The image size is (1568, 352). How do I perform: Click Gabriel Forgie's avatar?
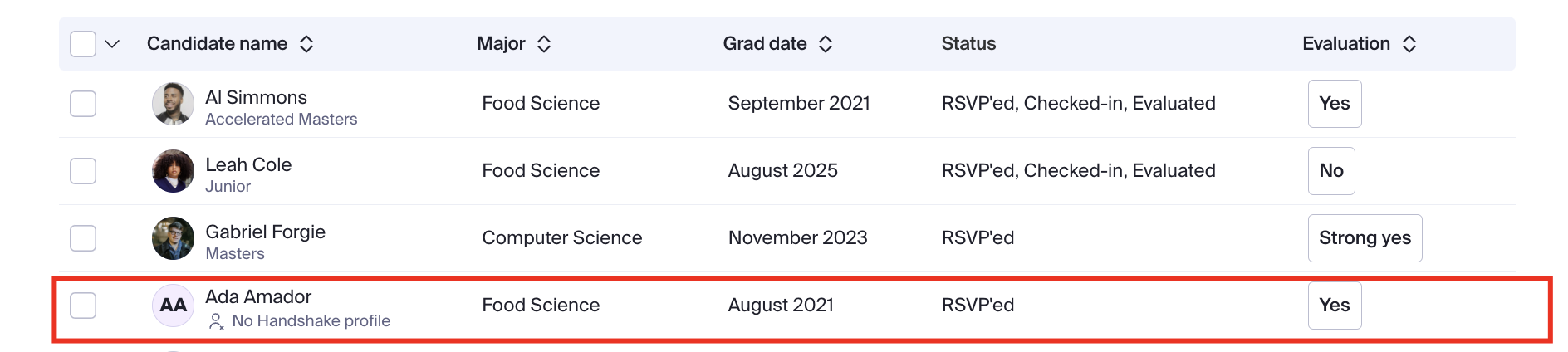[x=173, y=238]
